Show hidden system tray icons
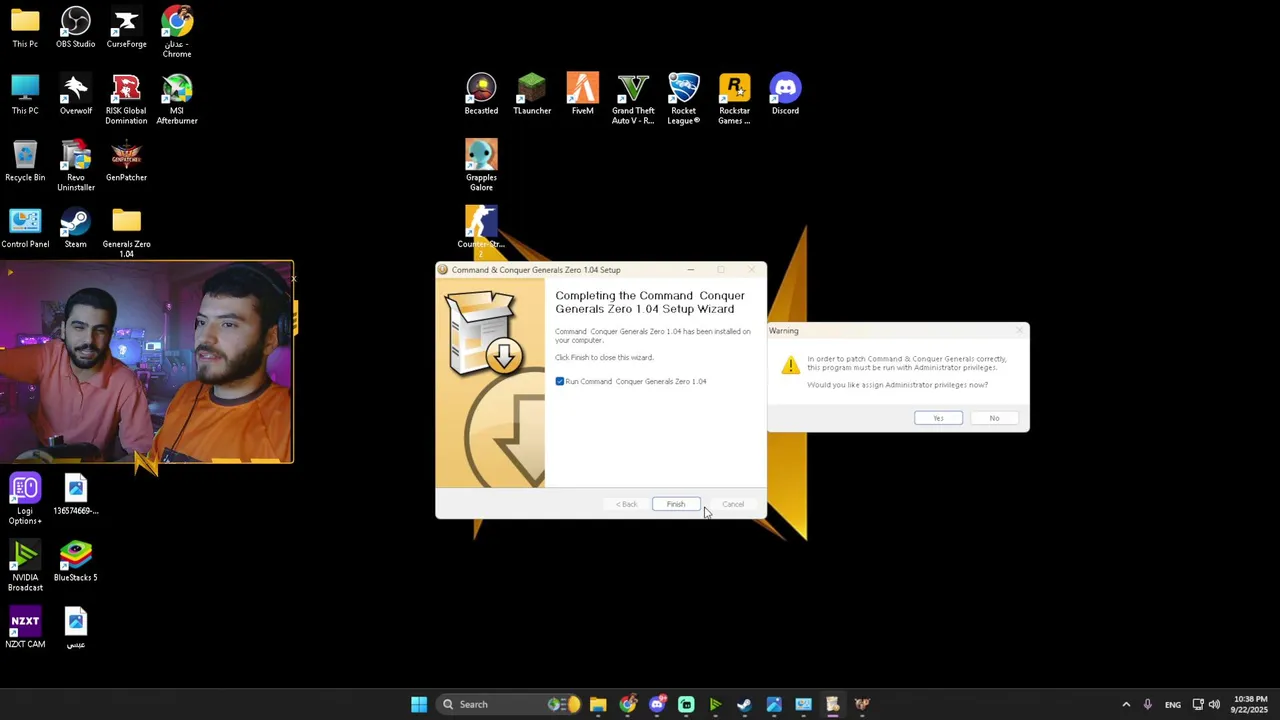This screenshot has width=1280, height=720. pos(1126,704)
